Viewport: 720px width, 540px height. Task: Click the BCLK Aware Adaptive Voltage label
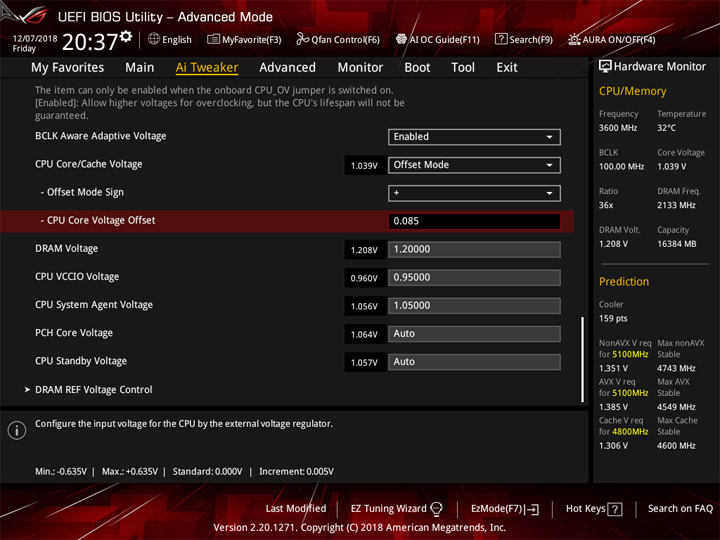pyautogui.click(x=101, y=136)
